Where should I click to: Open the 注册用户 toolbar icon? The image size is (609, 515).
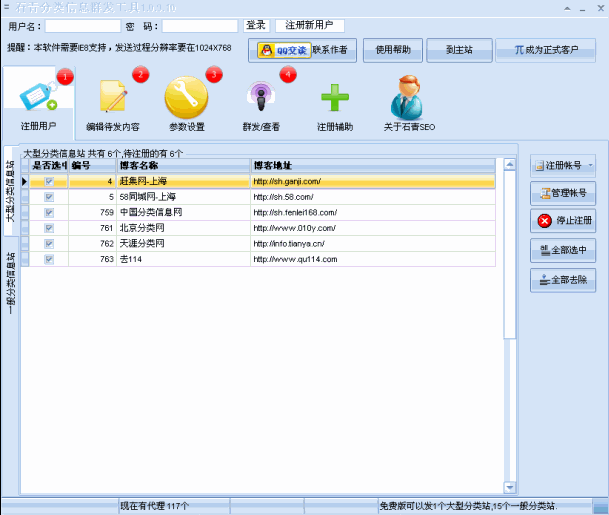tap(38, 103)
